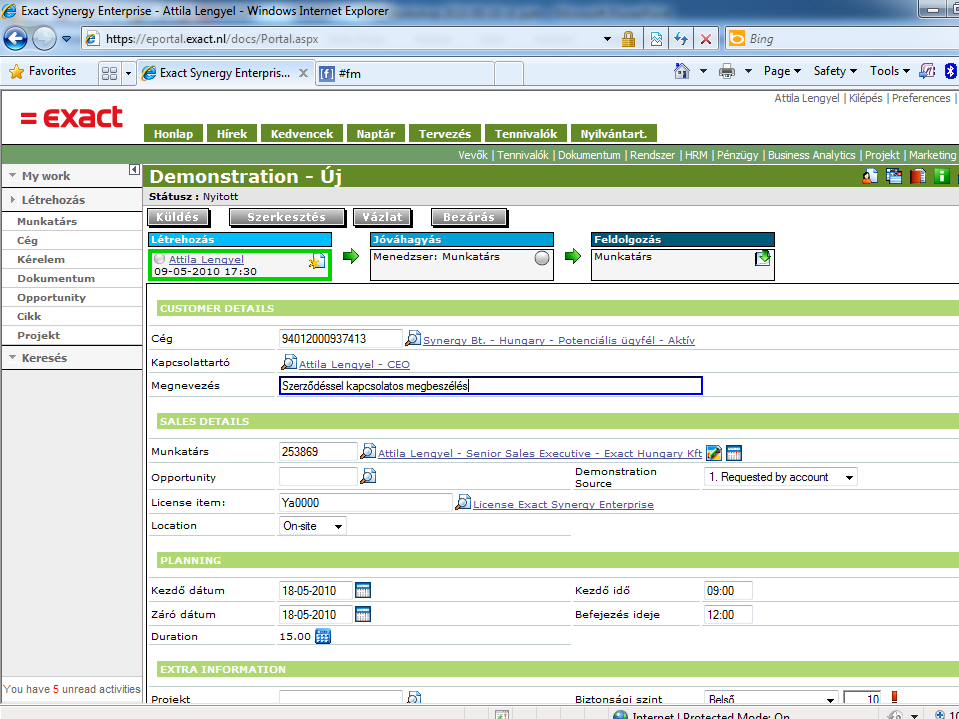
Task: Click the Bezárás button
Action: point(469,217)
